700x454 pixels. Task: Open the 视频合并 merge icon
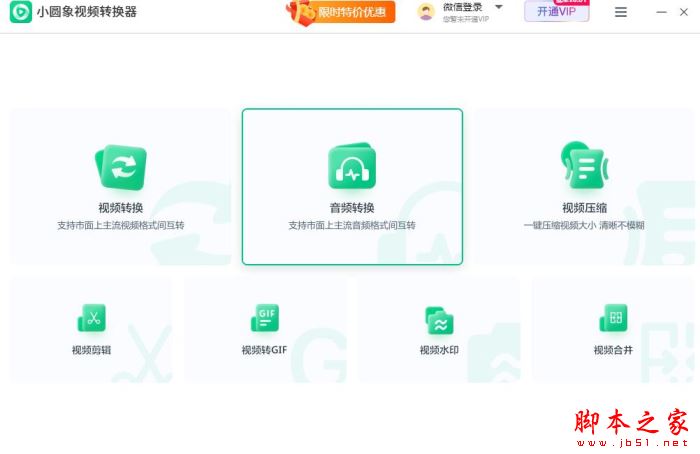613,318
